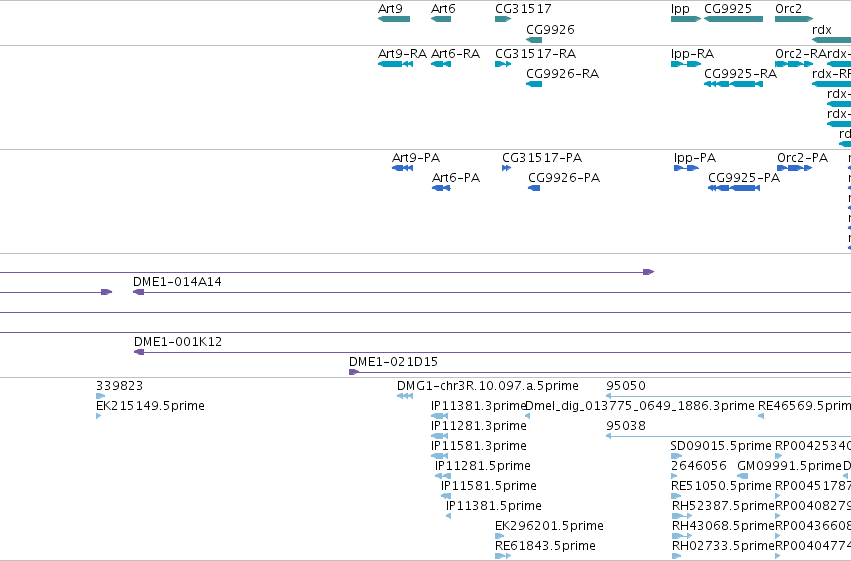Screen dimensions: 851x561
Task: Select the Art9-PA protein feature
Action: pyautogui.click(x=402, y=168)
